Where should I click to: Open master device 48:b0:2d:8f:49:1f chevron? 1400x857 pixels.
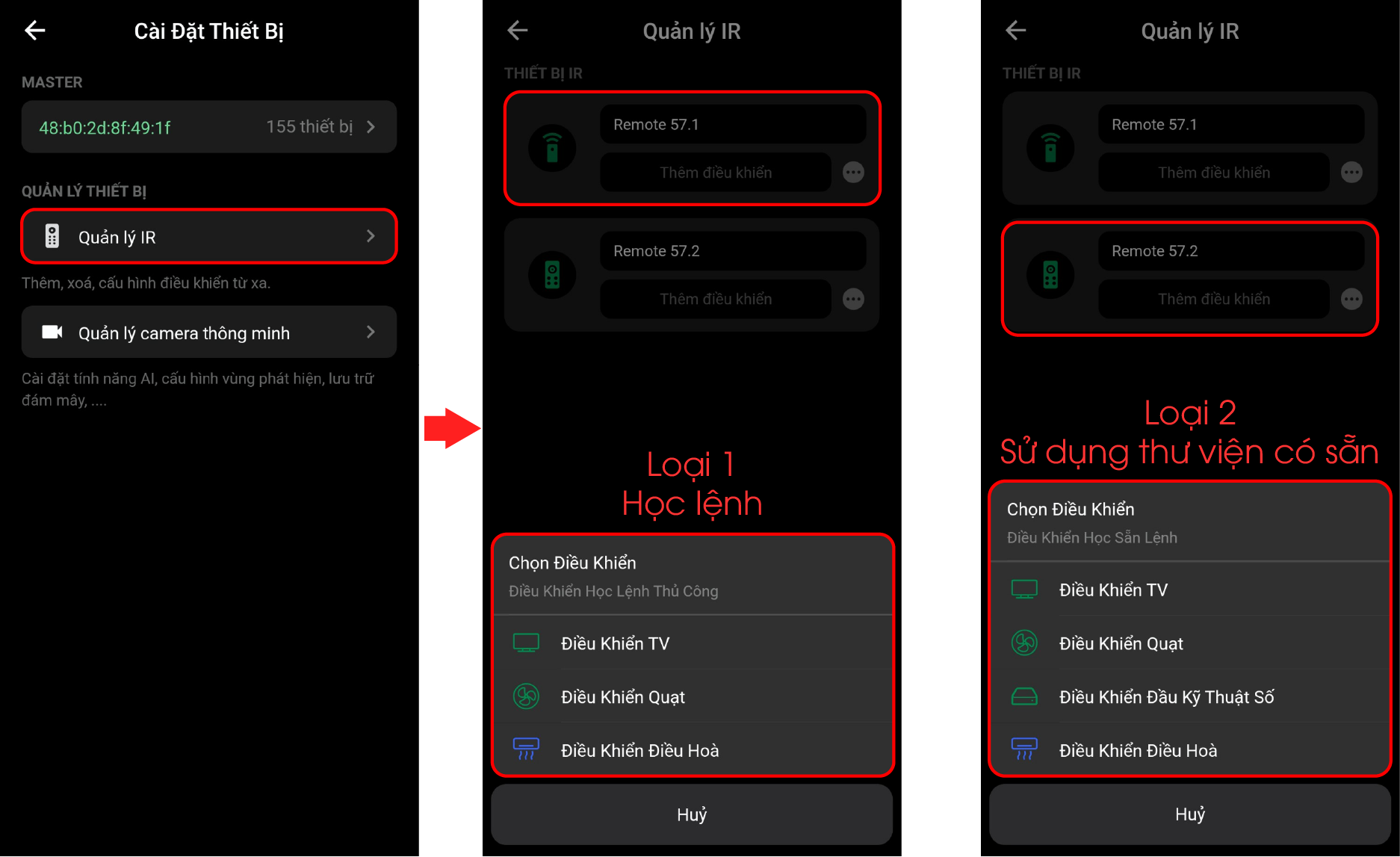pyautogui.click(x=371, y=127)
